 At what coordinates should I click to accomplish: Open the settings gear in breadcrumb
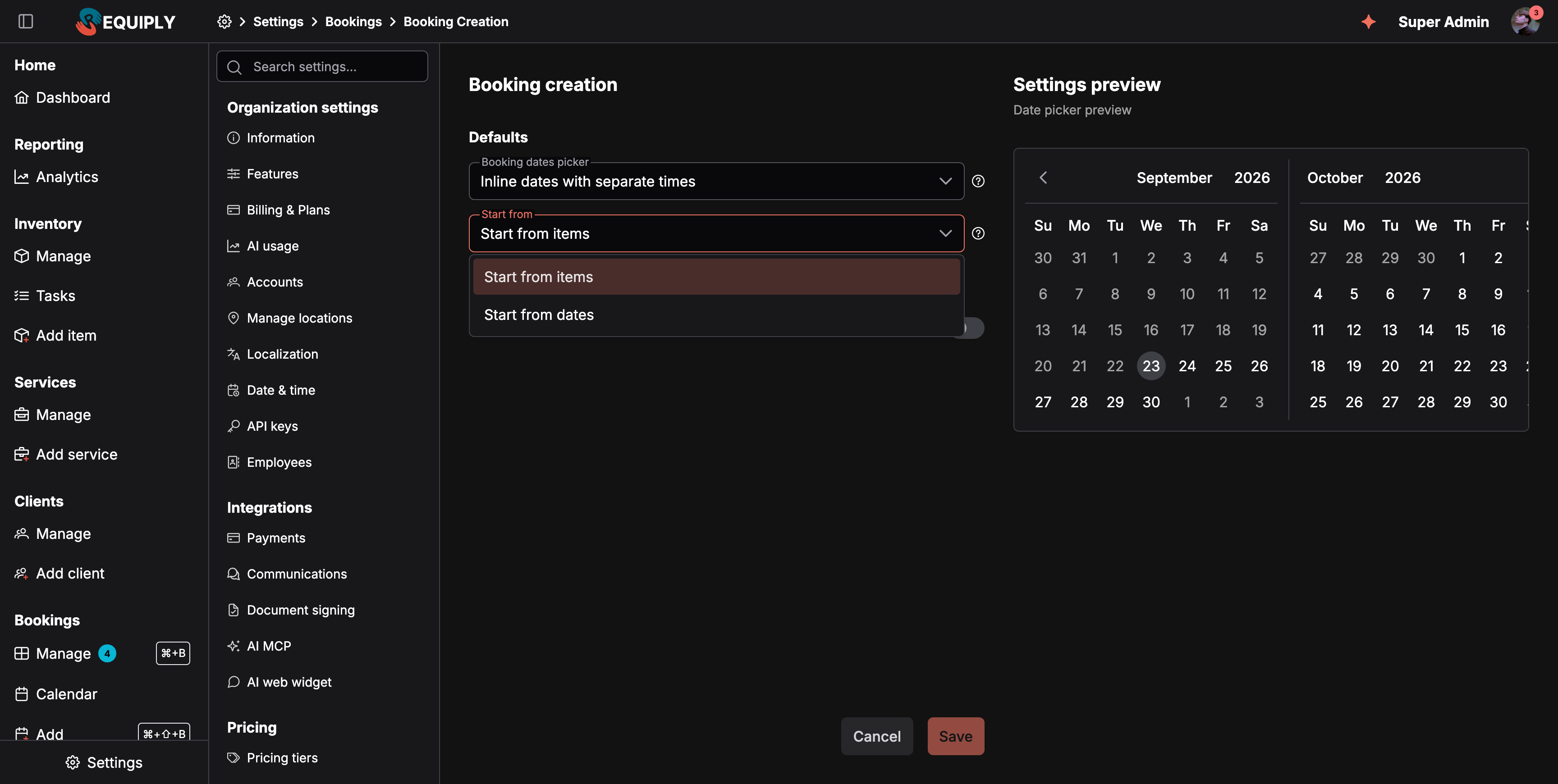[225, 22]
